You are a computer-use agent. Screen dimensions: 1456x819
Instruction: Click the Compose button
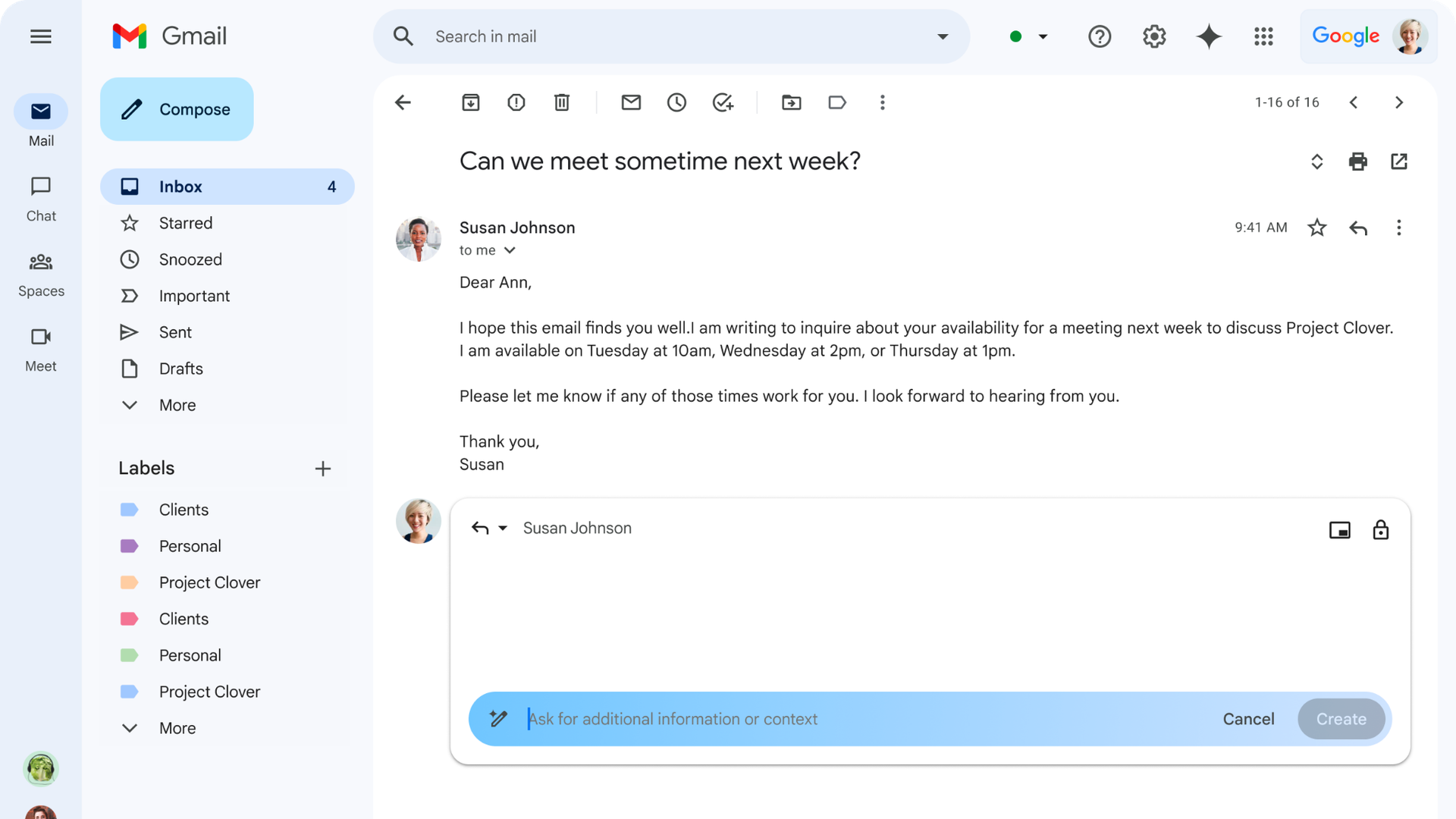(176, 109)
